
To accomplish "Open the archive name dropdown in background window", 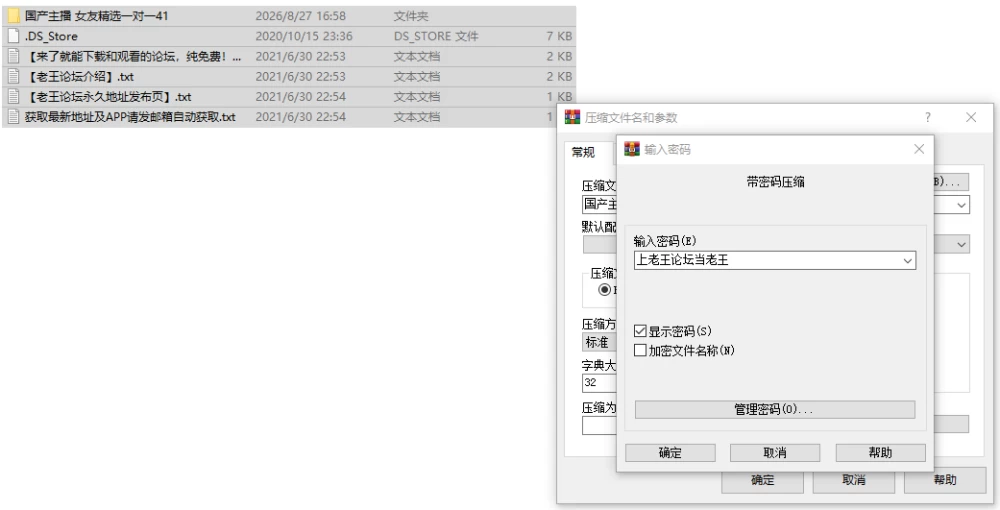I will pyautogui.click(x=962, y=205).
